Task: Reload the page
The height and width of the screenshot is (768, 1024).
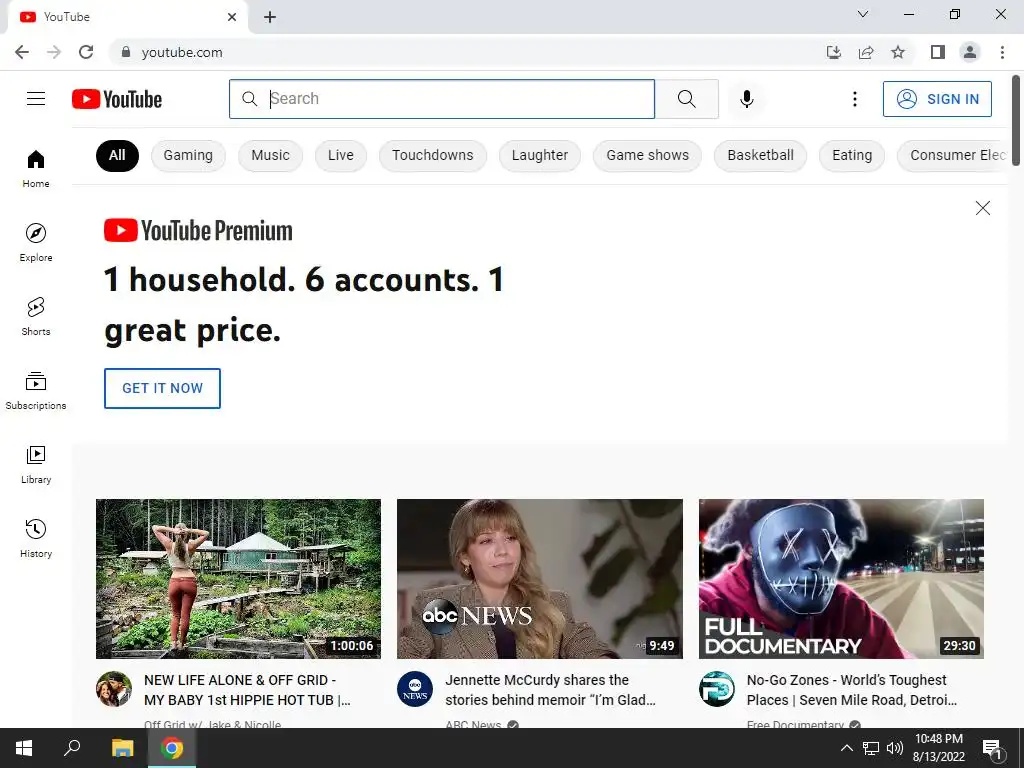Action: pos(86,52)
